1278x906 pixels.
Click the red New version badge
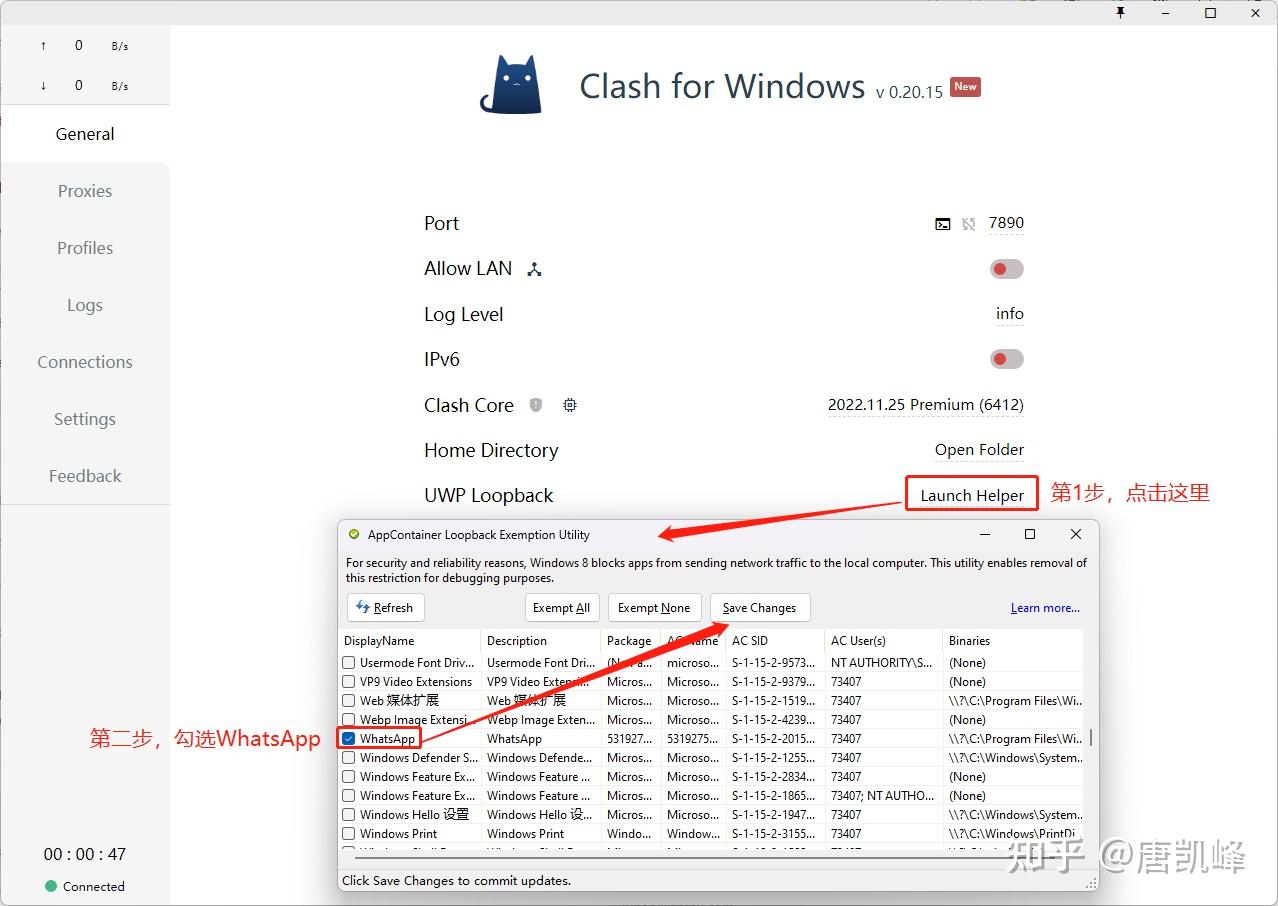(965, 86)
